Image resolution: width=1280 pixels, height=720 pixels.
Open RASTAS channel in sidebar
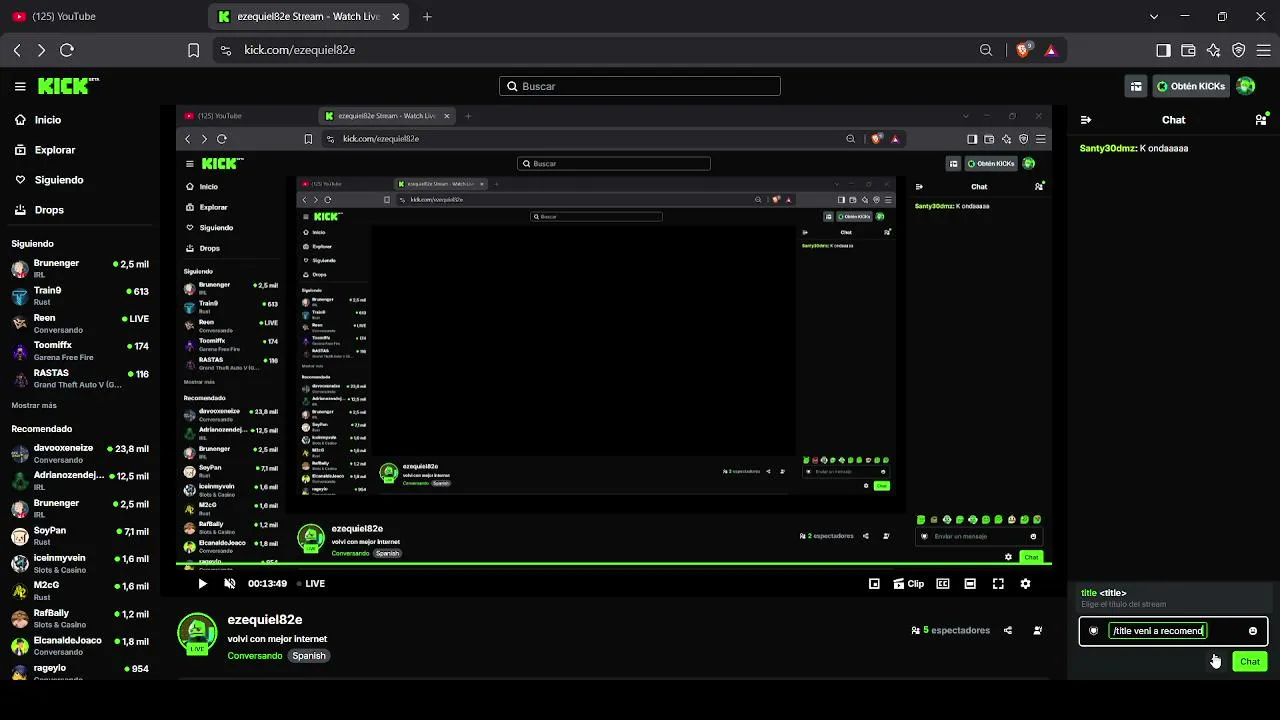tap(80, 378)
